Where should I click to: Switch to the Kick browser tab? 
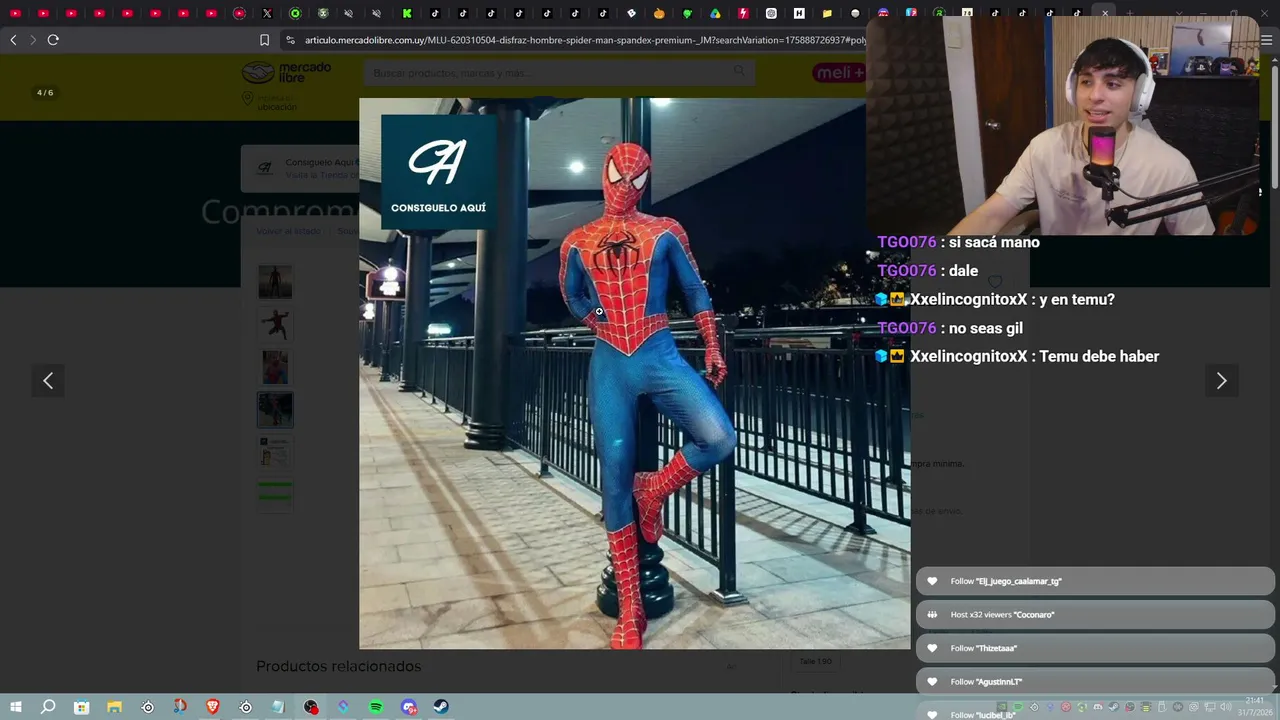407,14
